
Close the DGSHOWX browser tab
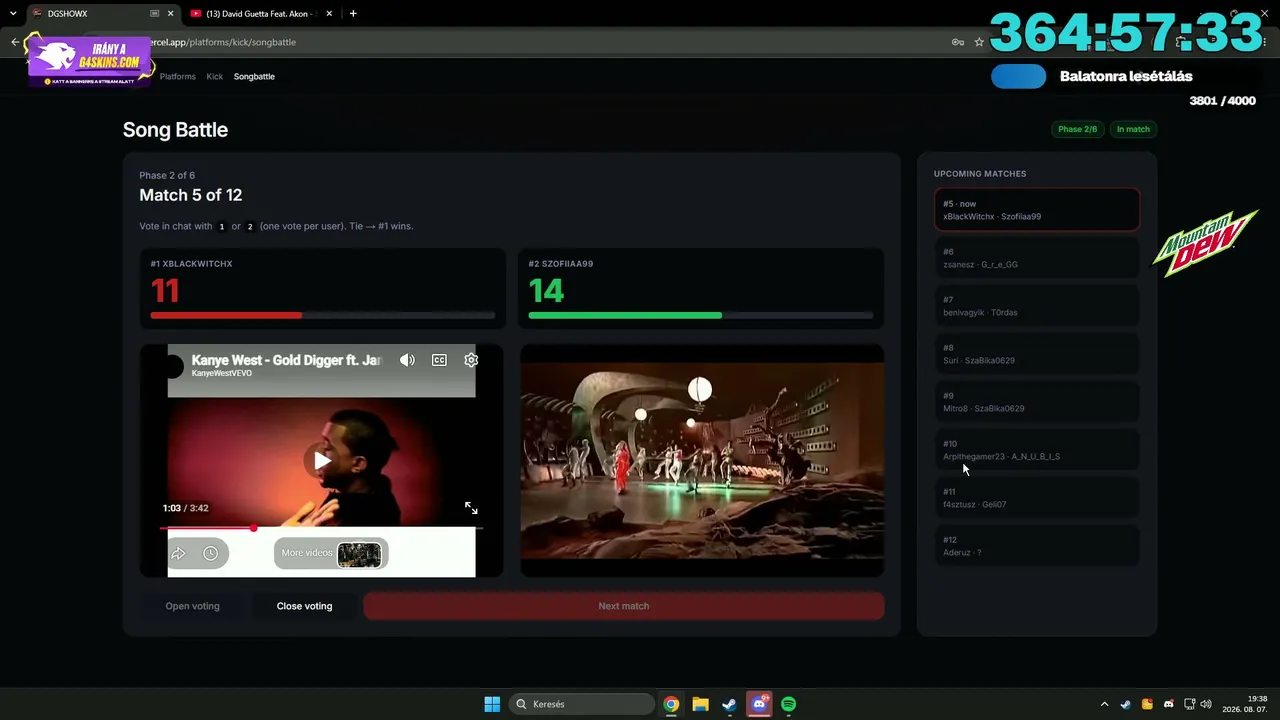[170, 14]
